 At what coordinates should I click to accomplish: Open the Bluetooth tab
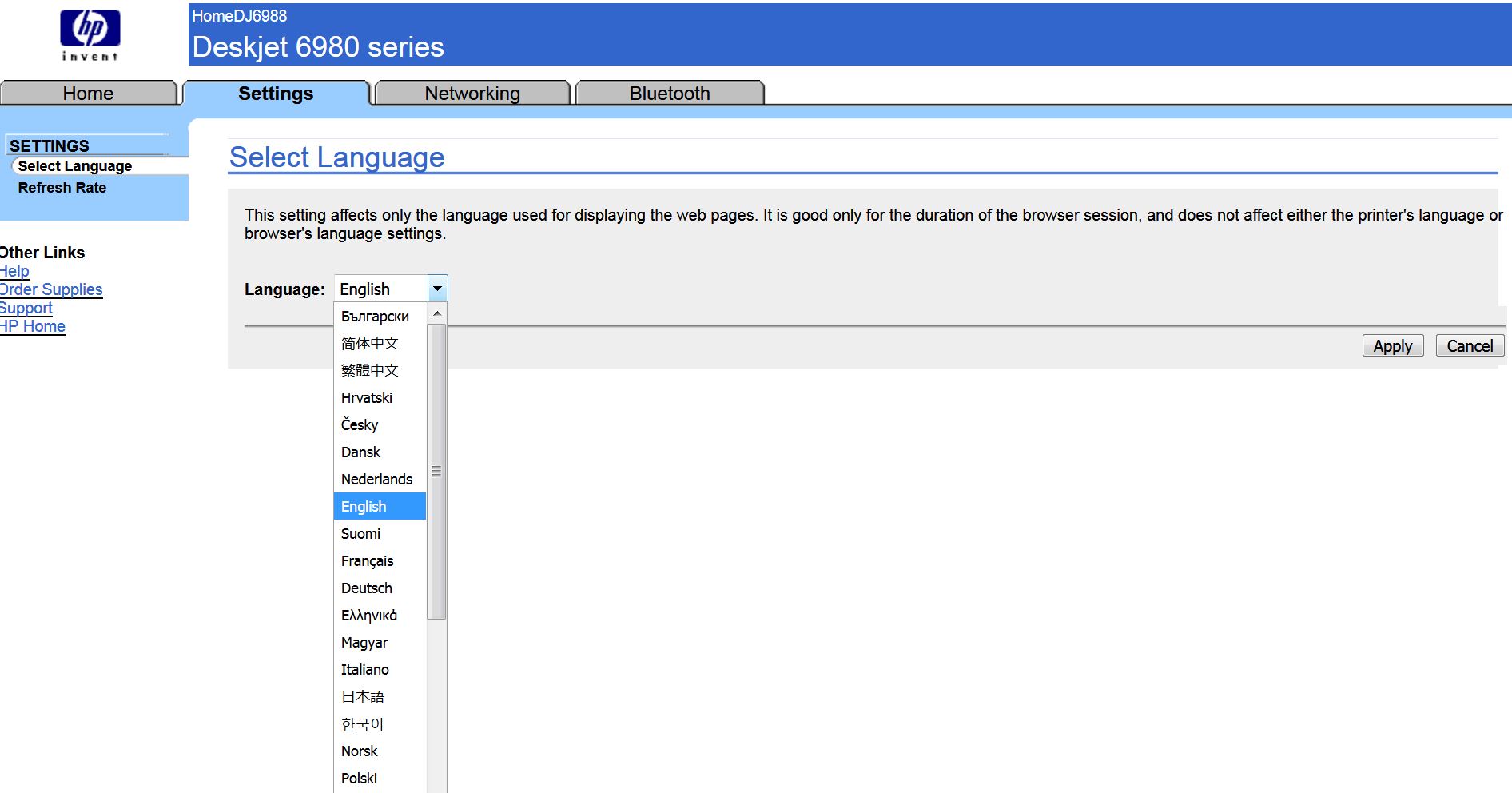(x=670, y=93)
